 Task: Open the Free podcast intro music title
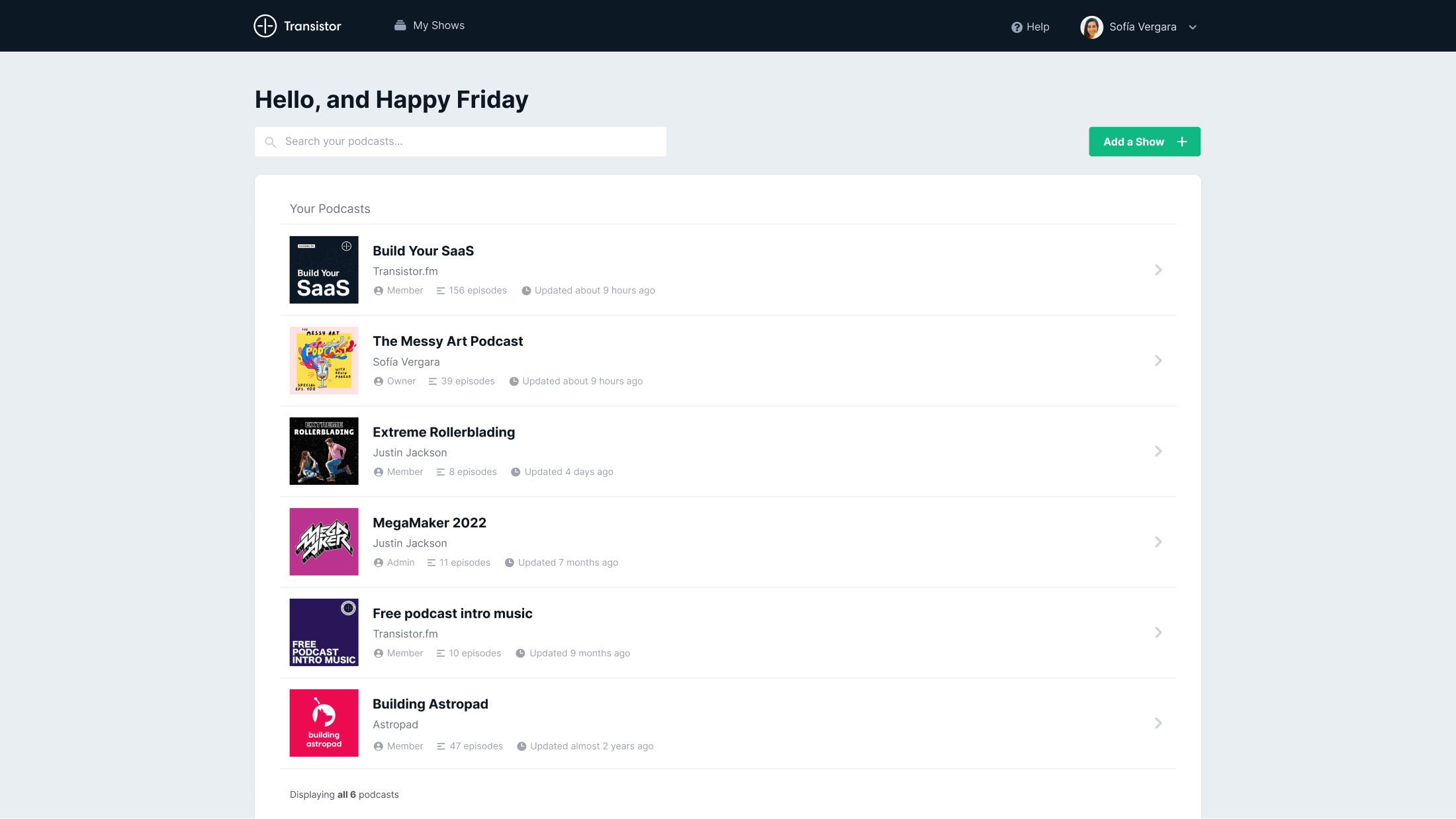[x=452, y=613]
